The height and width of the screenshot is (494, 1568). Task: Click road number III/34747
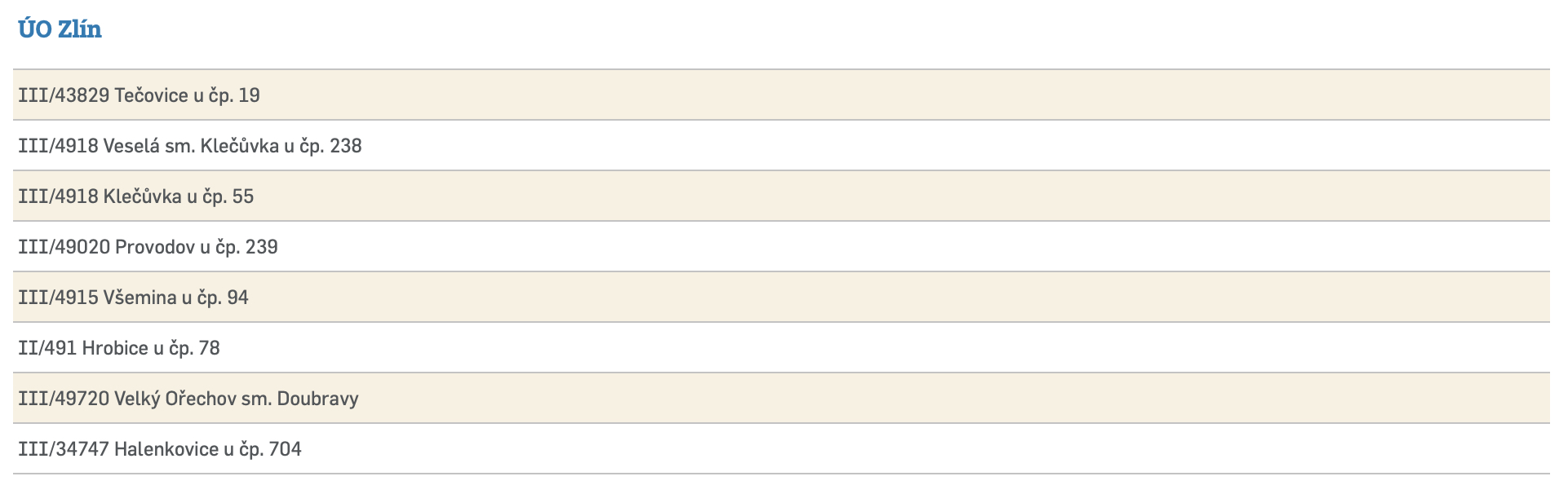point(64,449)
